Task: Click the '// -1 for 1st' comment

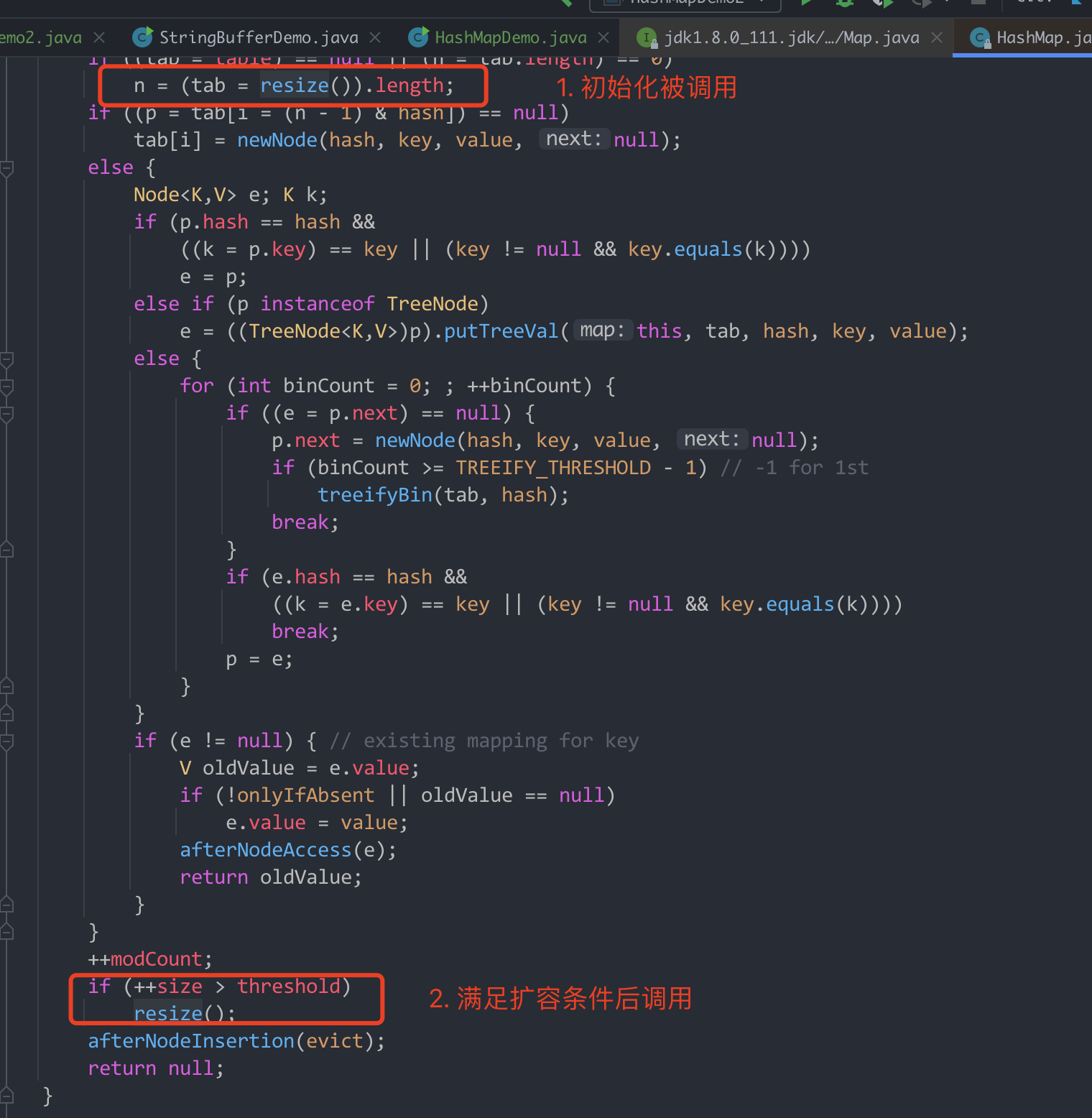Action: click(795, 468)
